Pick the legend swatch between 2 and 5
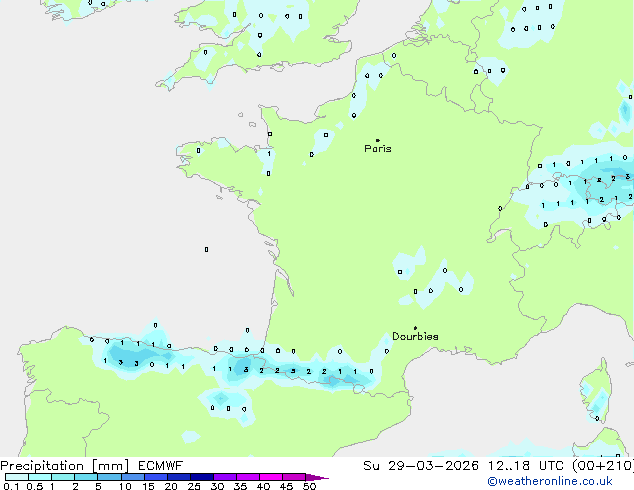Screen dimensions: 634x490 click(86, 477)
